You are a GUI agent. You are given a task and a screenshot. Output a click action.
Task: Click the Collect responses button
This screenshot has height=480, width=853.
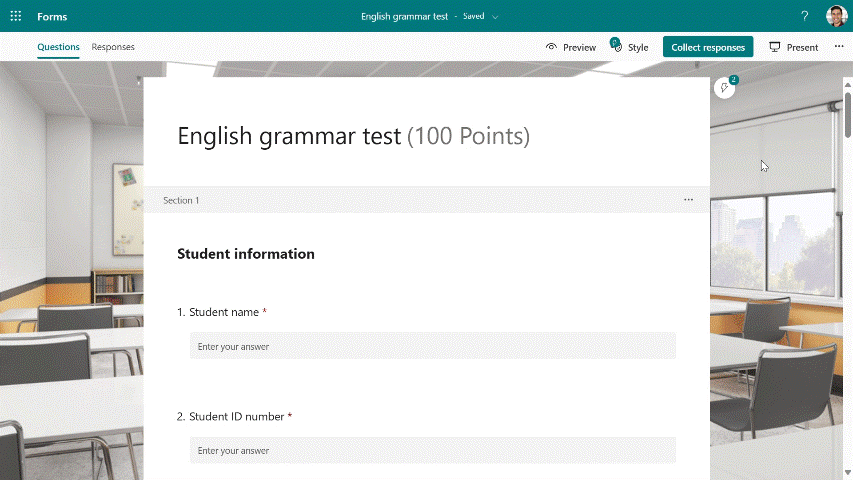click(708, 47)
